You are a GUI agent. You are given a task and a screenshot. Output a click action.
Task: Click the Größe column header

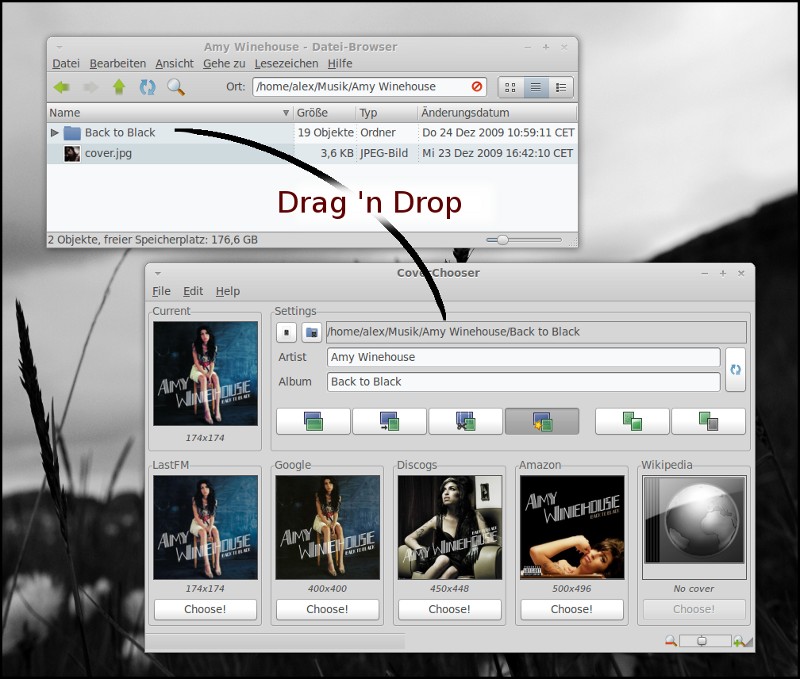324,113
